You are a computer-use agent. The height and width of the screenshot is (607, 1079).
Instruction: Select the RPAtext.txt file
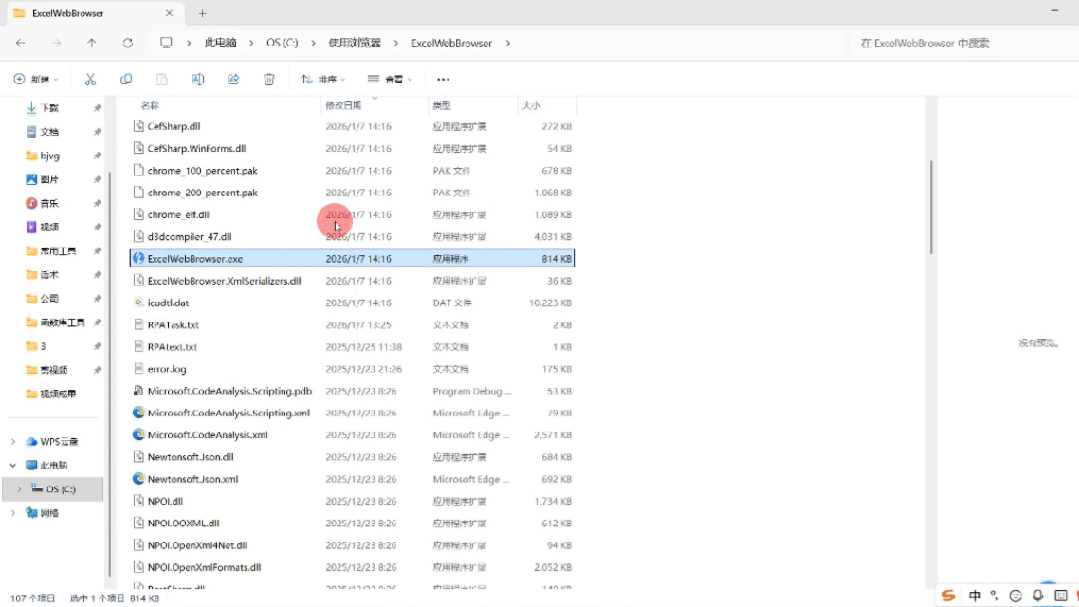[172, 346]
